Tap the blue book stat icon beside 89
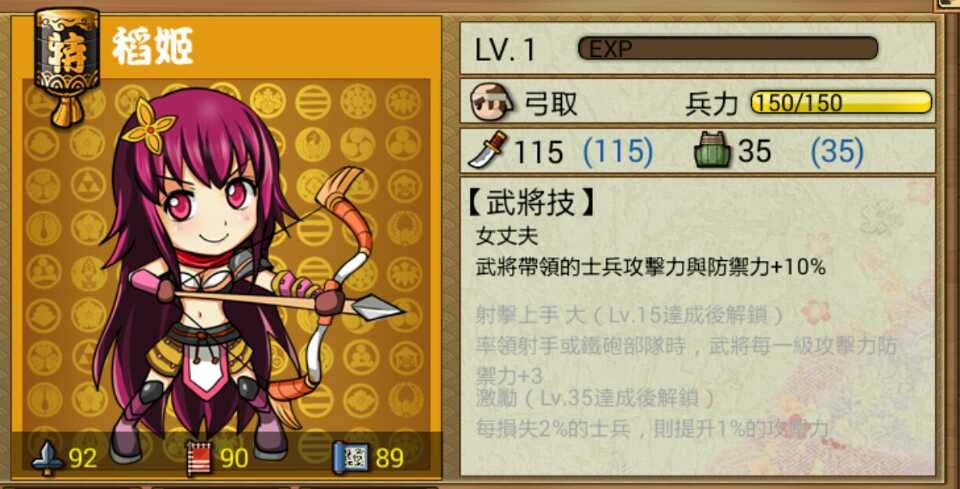The height and width of the screenshot is (489, 960). 351,458
